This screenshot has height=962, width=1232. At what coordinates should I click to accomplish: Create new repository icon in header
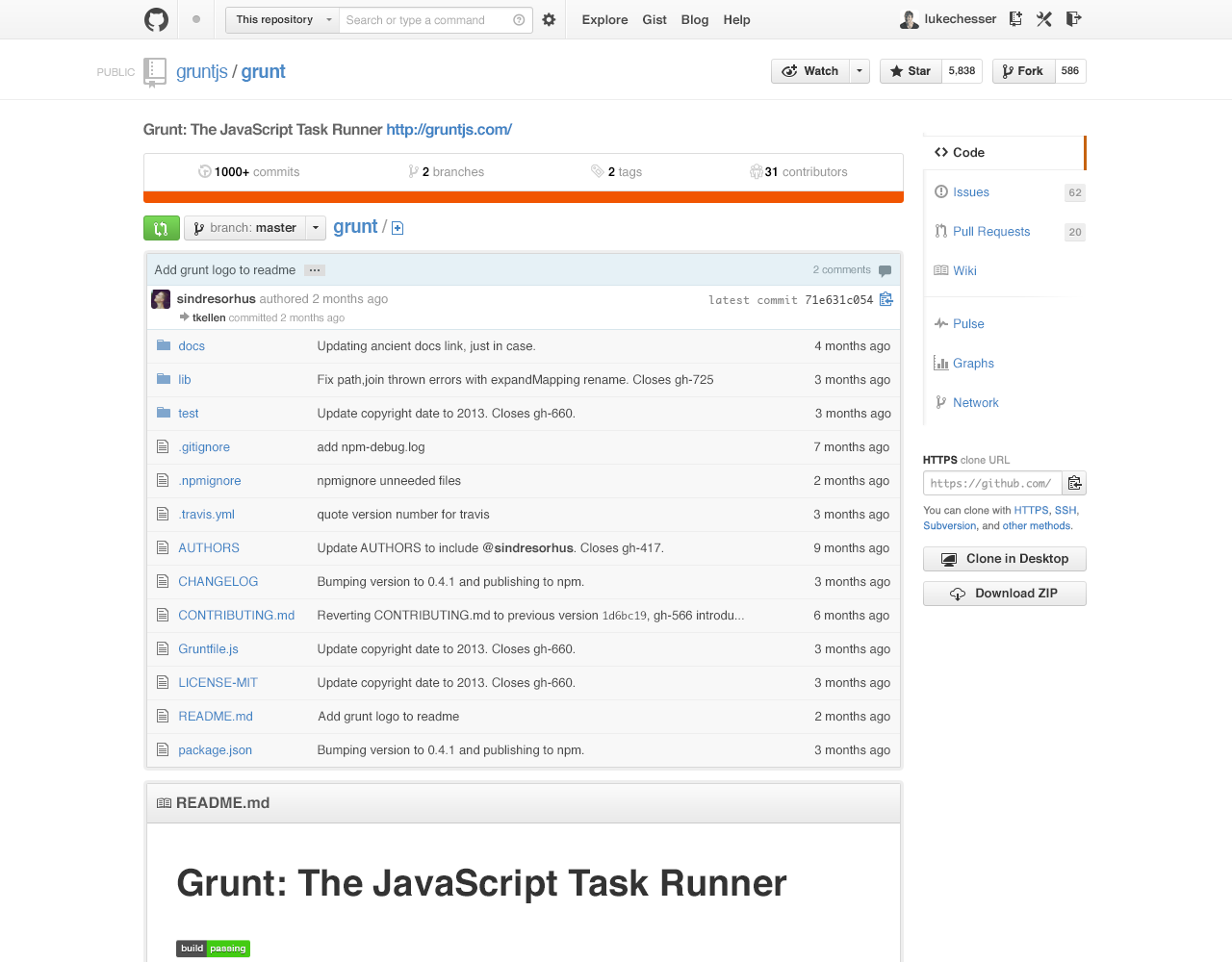[1015, 19]
